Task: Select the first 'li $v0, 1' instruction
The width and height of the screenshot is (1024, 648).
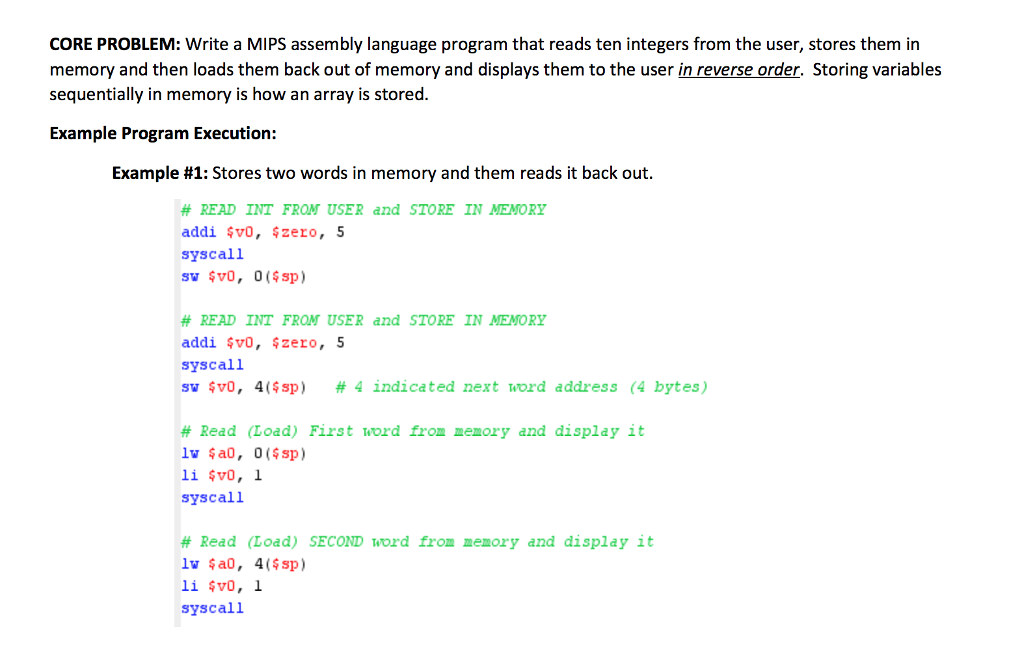Action: pos(220,475)
